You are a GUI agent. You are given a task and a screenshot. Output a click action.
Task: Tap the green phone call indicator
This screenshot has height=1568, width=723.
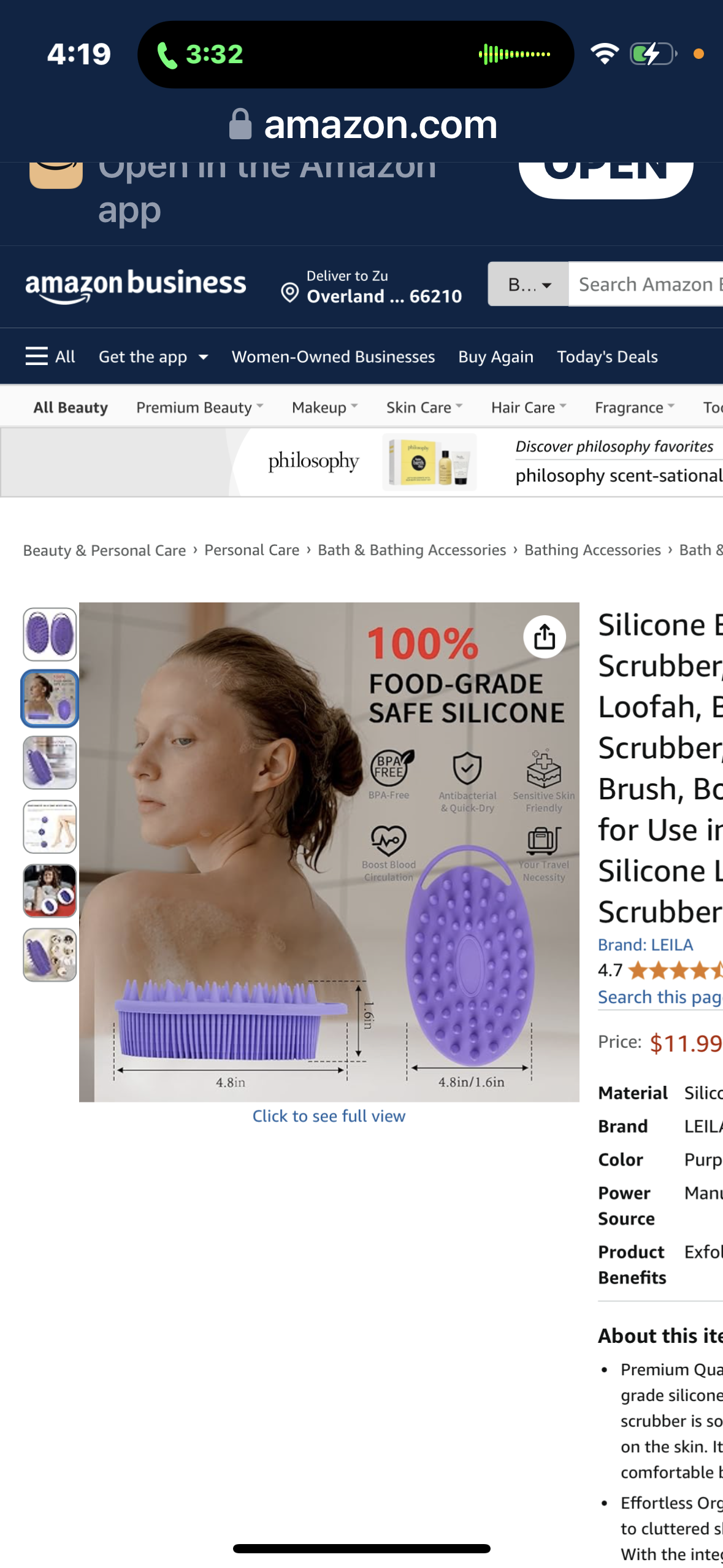pos(167,55)
